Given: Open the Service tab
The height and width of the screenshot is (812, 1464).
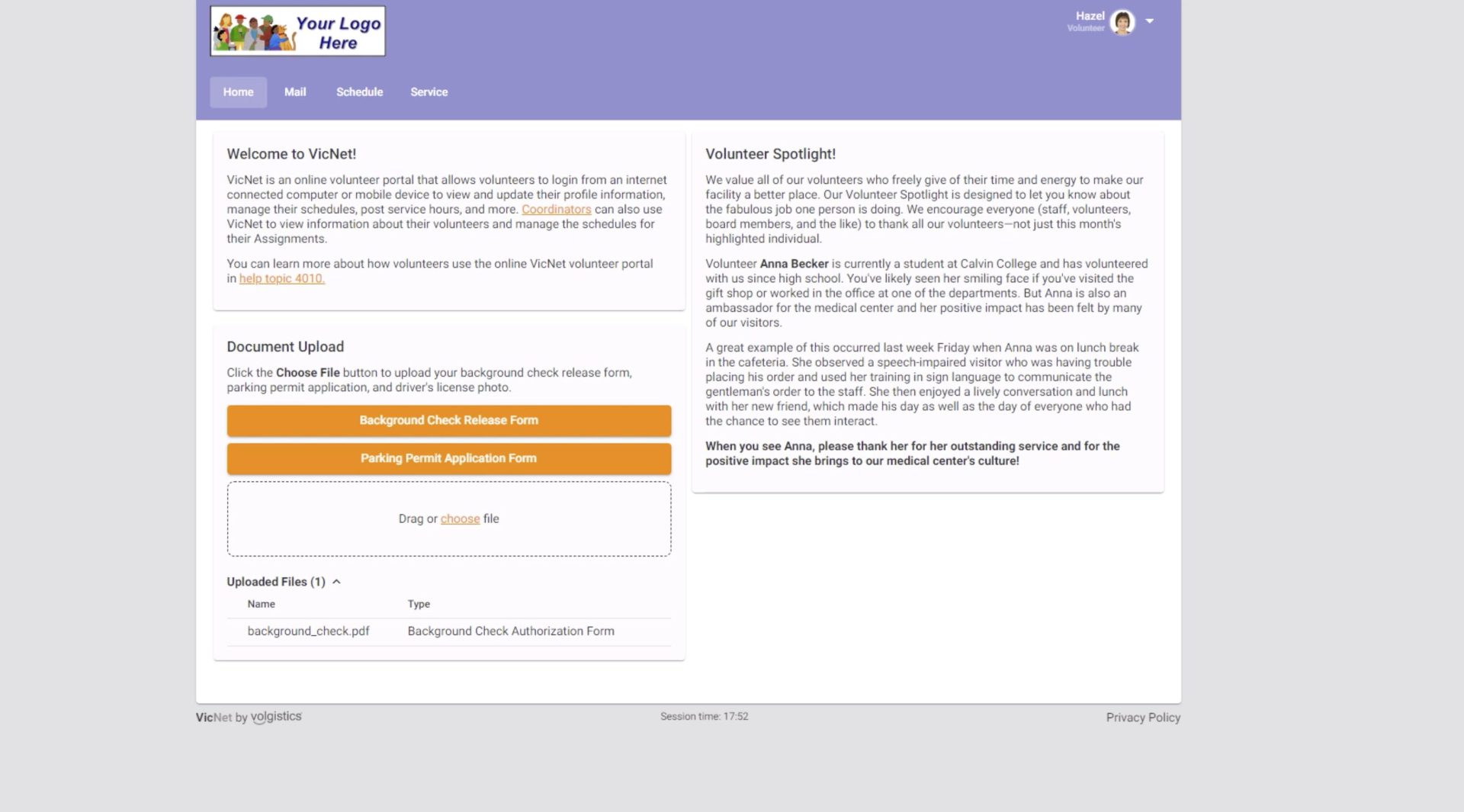Looking at the screenshot, I should [429, 92].
